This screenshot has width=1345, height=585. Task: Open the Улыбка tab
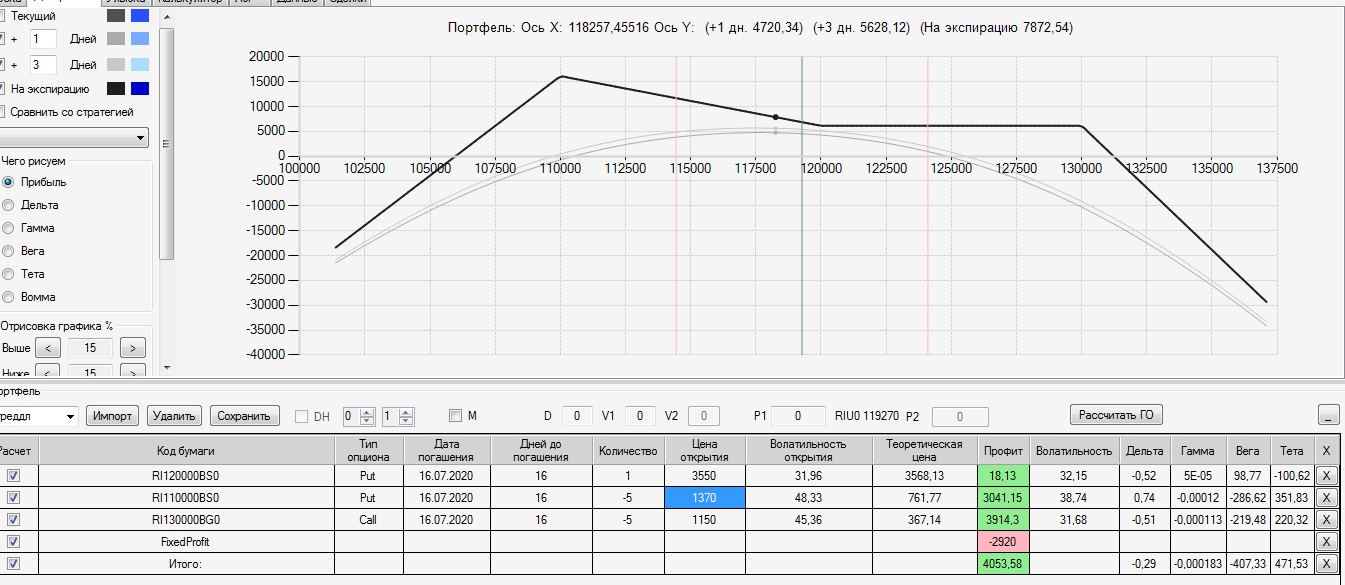[x=127, y=2]
